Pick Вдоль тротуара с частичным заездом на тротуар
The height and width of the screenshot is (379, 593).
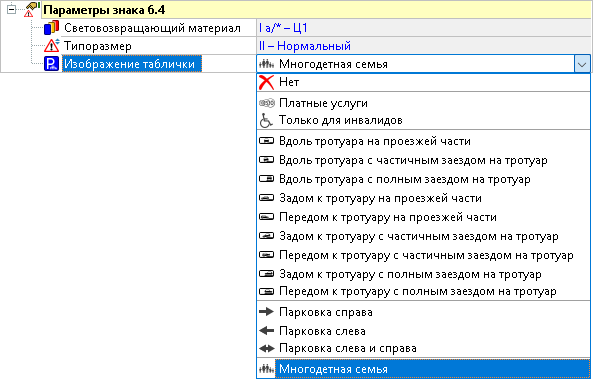pos(423,160)
